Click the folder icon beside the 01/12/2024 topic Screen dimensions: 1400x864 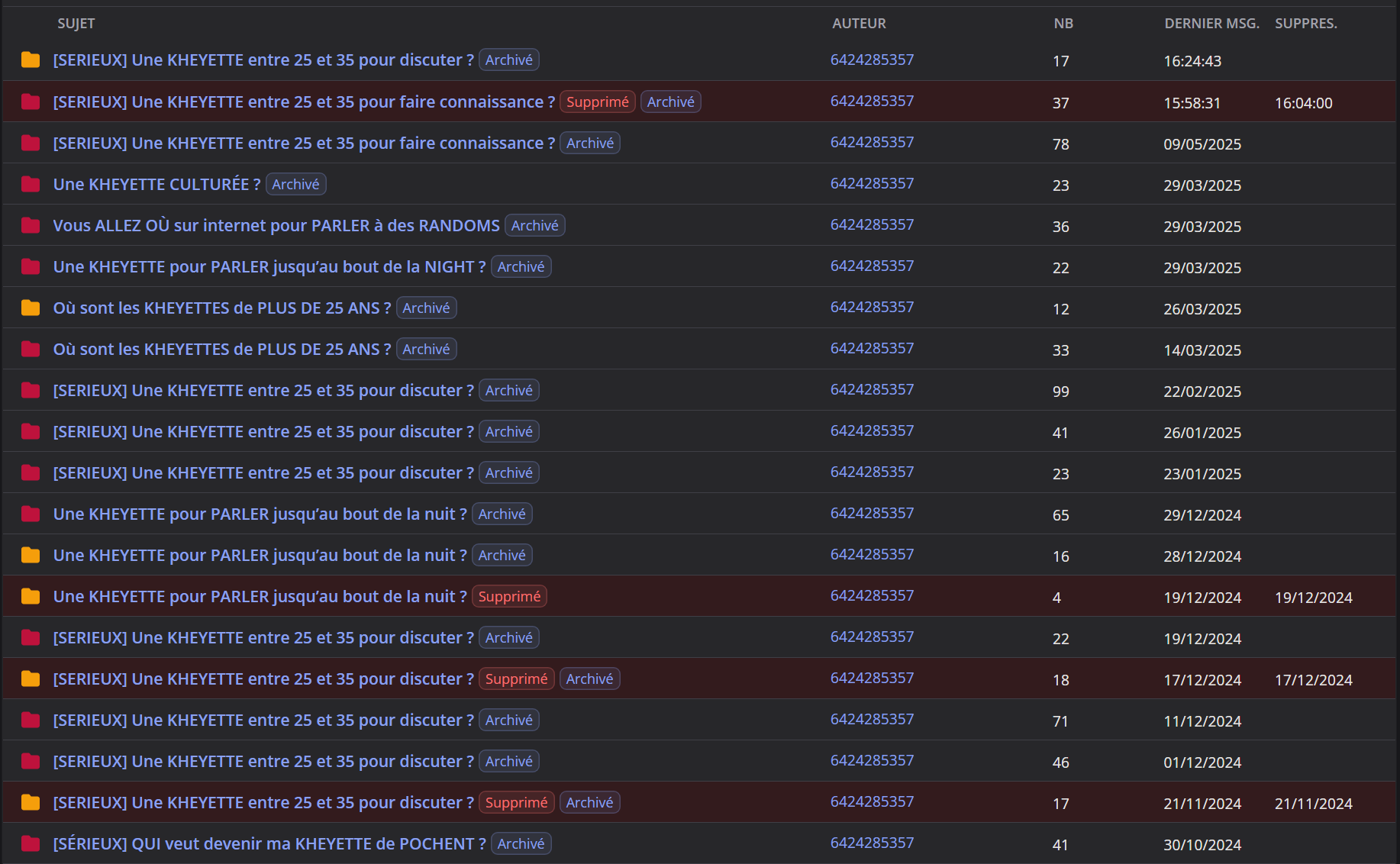[31, 761]
